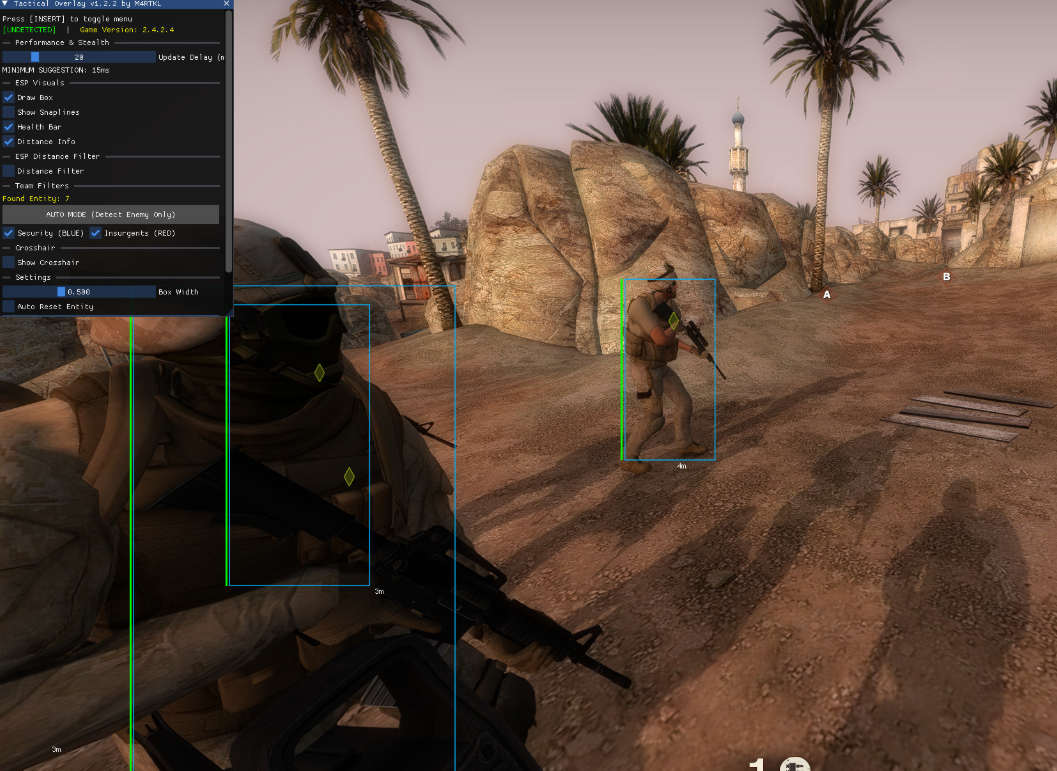
Task: Click objective marker B on the right
Action: [946, 277]
